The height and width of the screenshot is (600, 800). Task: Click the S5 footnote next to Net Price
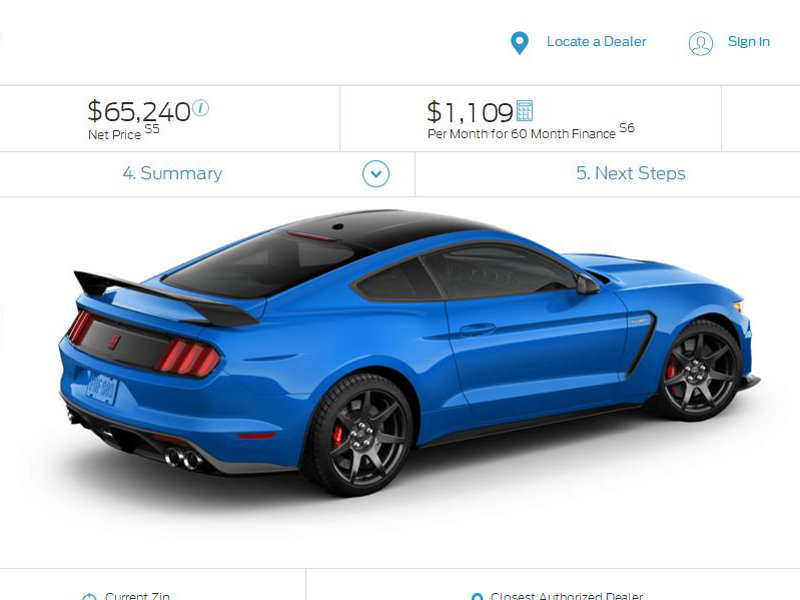click(152, 129)
